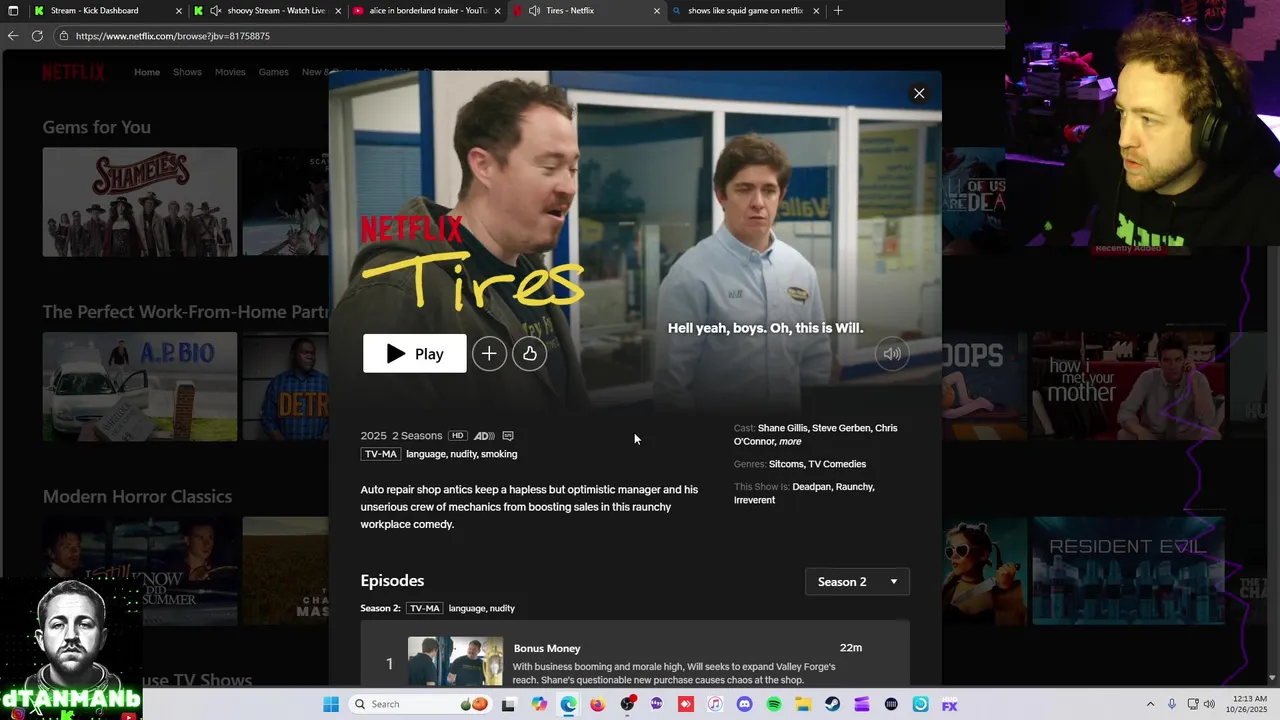This screenshot has height=720, width=1280.
Task: Go back in the browser
Action: pos(13,36)
